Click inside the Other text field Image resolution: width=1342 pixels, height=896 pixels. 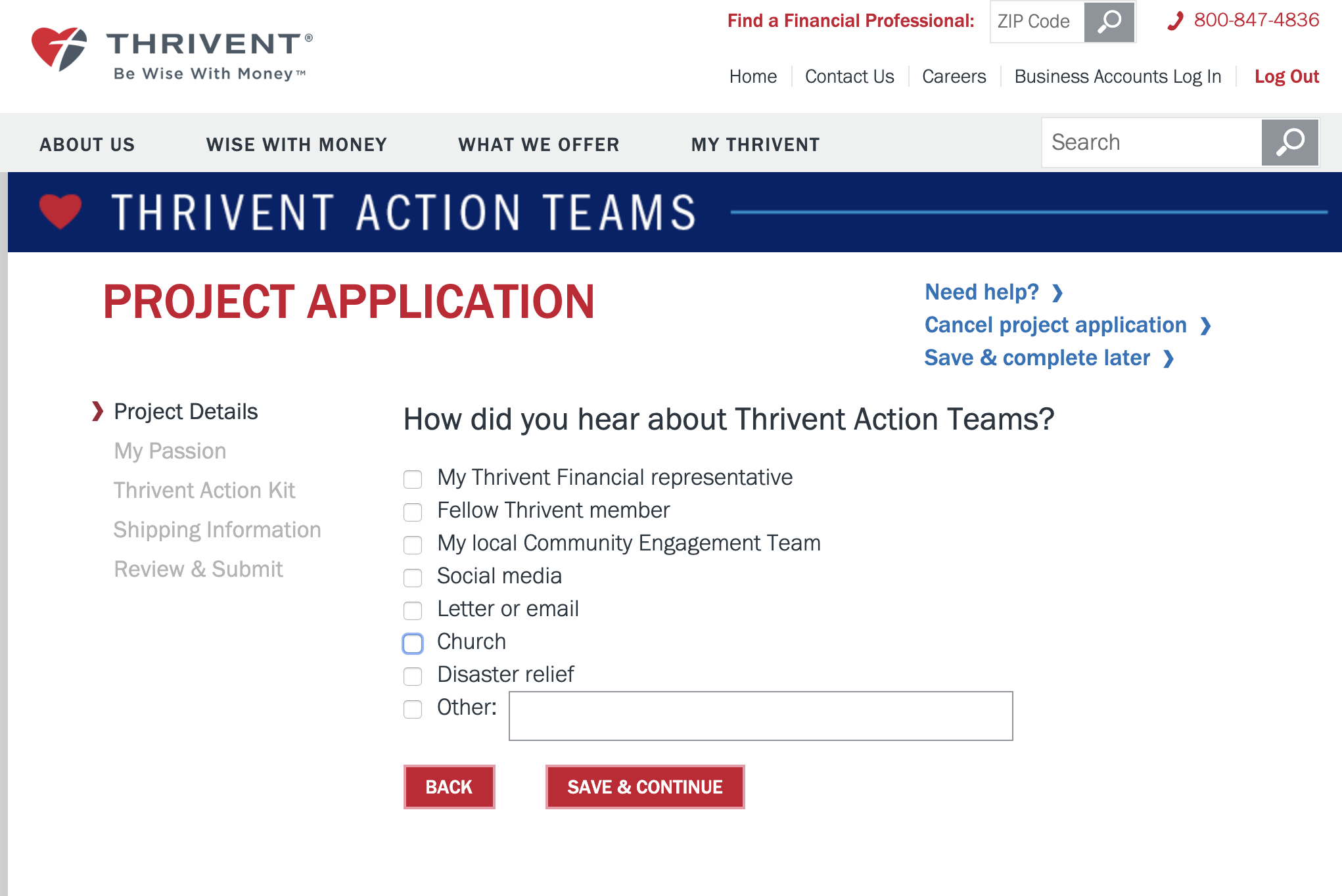pos(759,715)
